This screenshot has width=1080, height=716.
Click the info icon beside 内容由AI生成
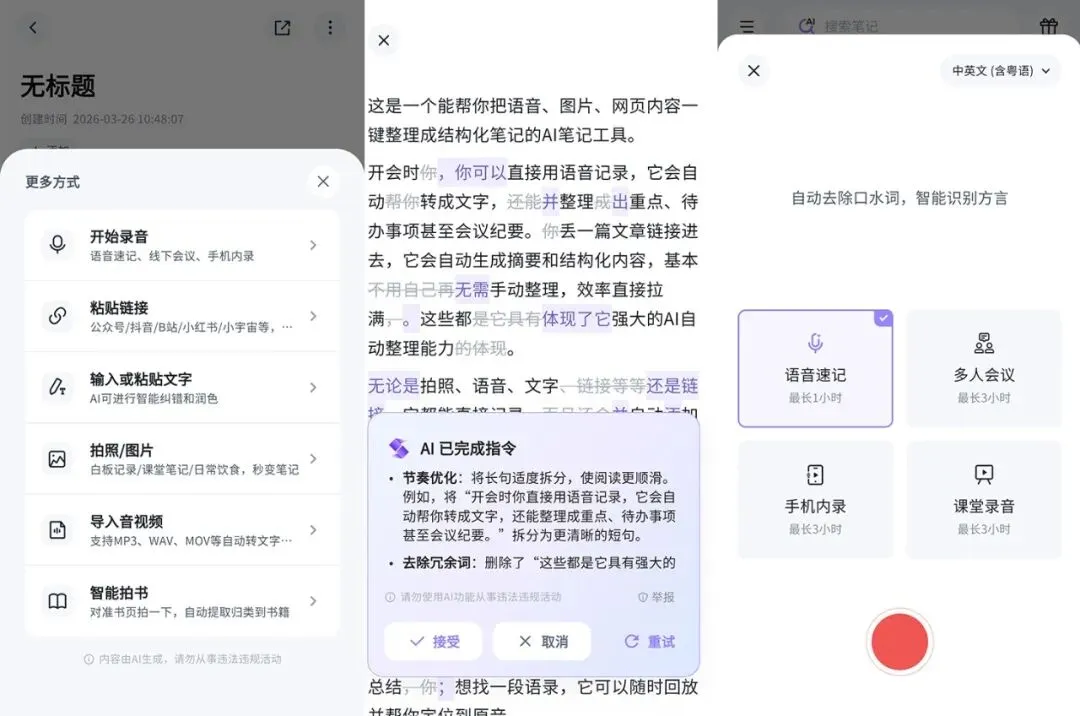click(89, 660)
